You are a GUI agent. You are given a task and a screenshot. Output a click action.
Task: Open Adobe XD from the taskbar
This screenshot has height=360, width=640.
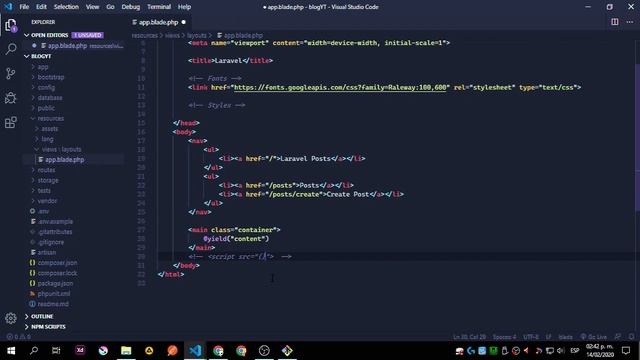click(80, 351)
